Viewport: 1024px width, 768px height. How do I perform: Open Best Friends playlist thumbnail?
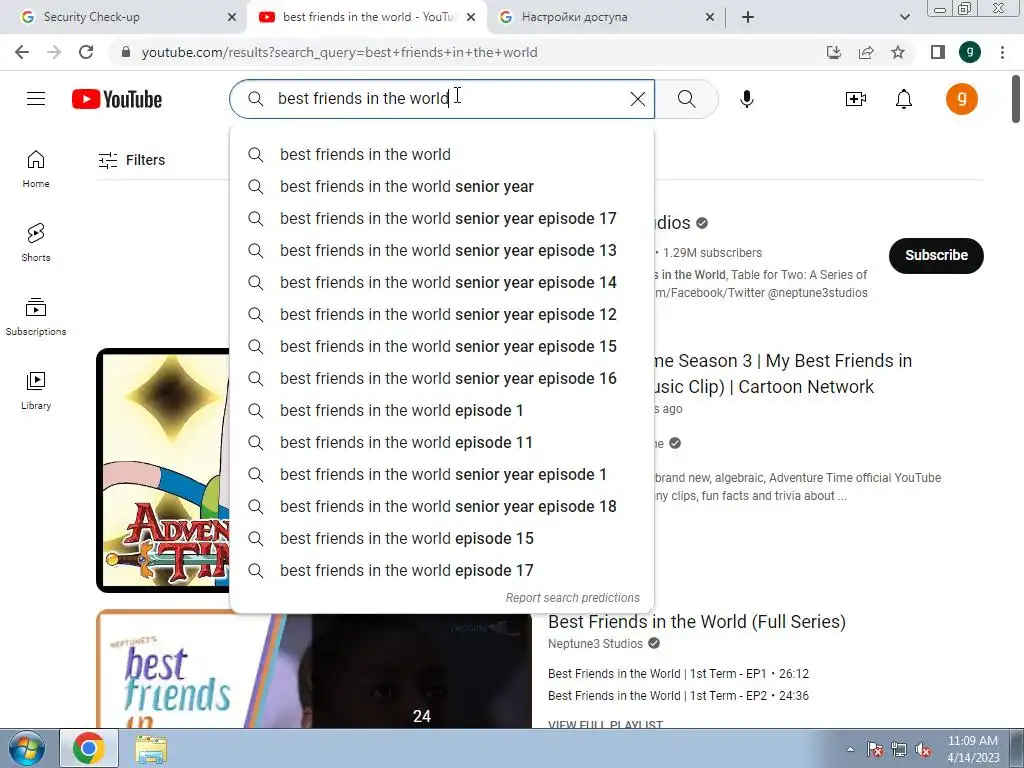[x=313, y=671]
